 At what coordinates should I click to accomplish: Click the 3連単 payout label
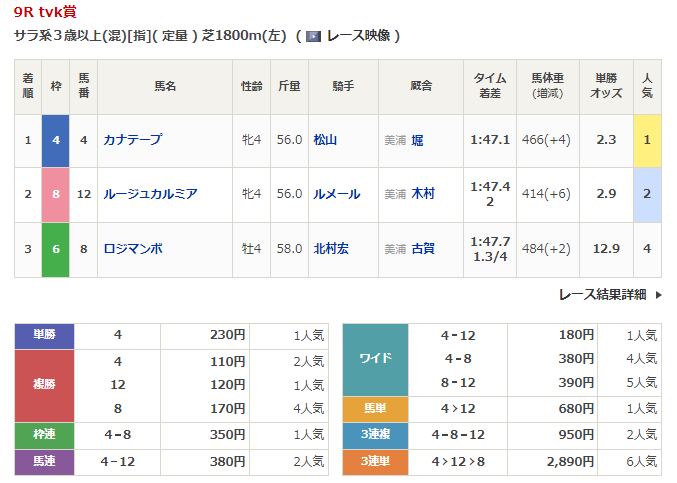point(375,462)
